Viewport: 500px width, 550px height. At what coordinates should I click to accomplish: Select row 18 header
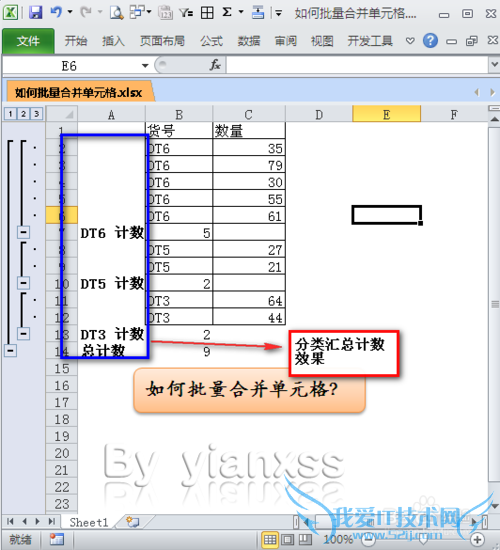tap(62, 419)
